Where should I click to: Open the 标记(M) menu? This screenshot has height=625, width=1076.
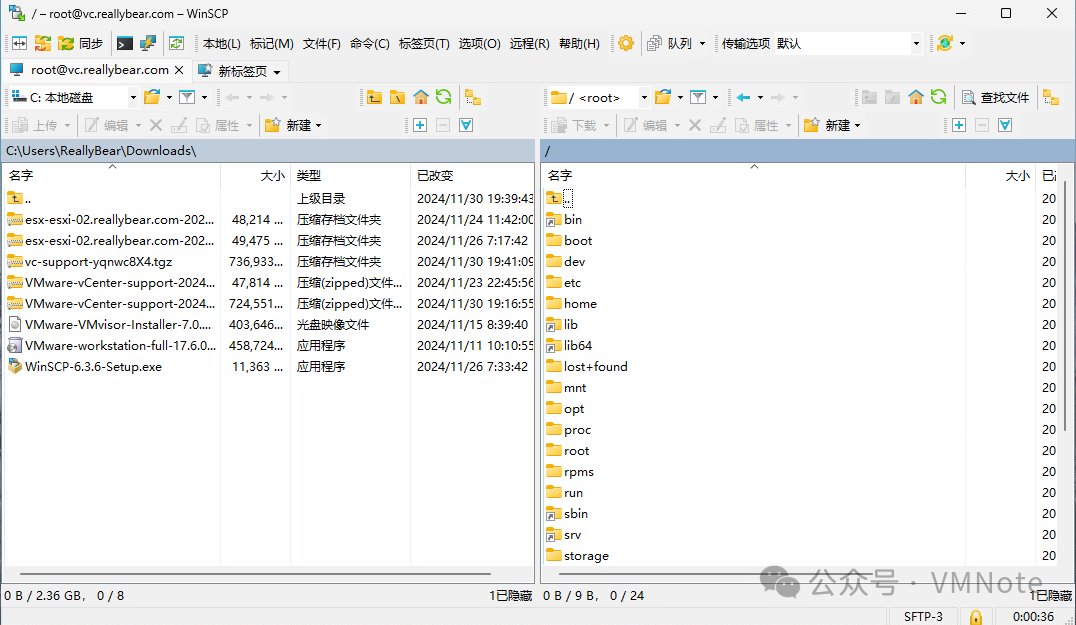click(x=272, y=43)
